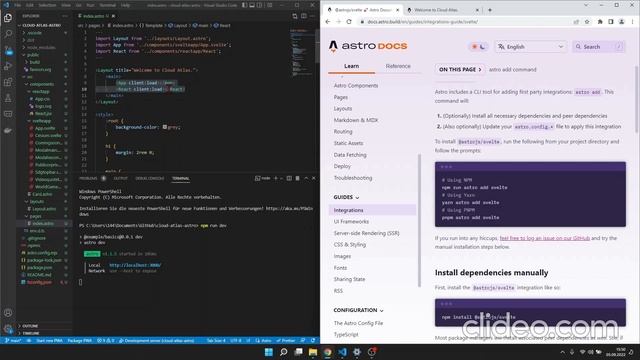The image size is (640, 360).
Task: Open the Windows Start menu
Action: (x=269, y=352)
